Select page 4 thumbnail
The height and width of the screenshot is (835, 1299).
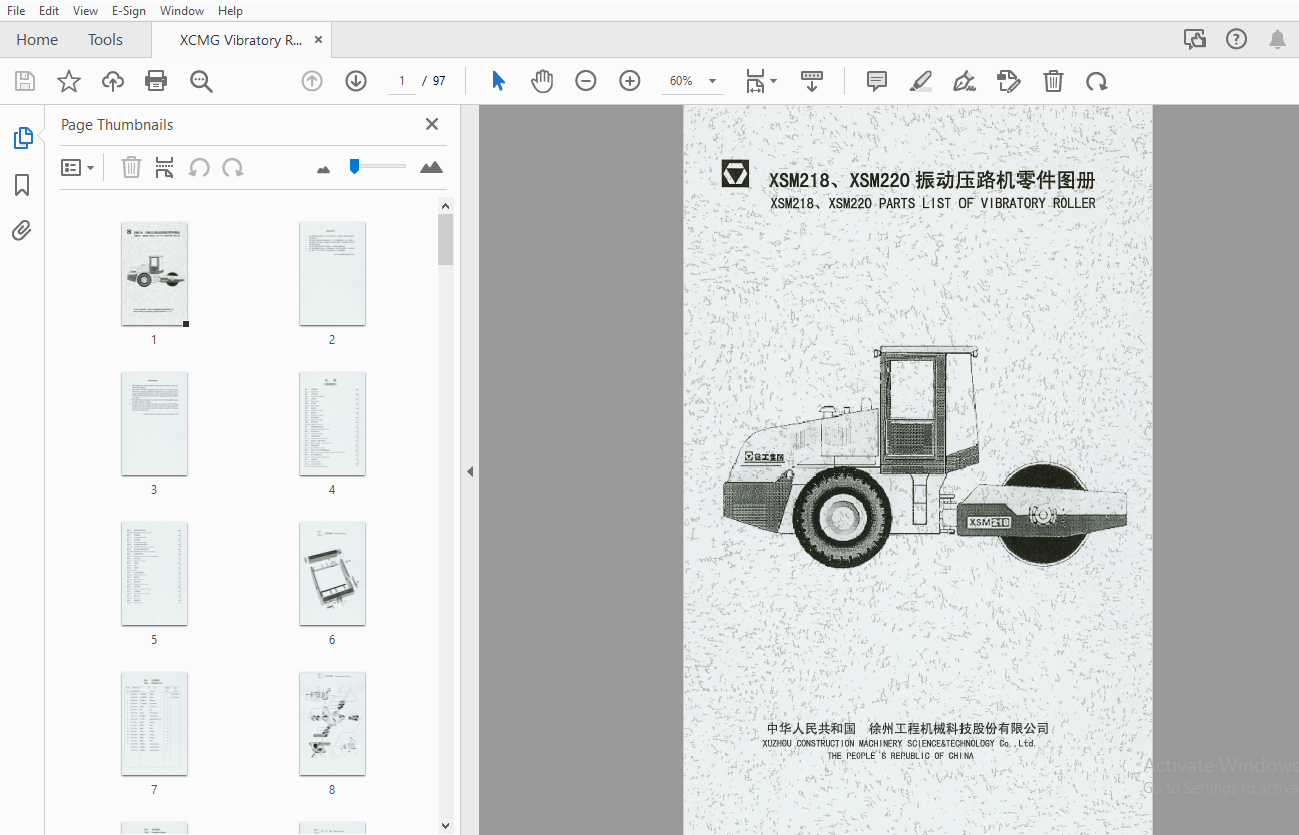click(332, 423)
